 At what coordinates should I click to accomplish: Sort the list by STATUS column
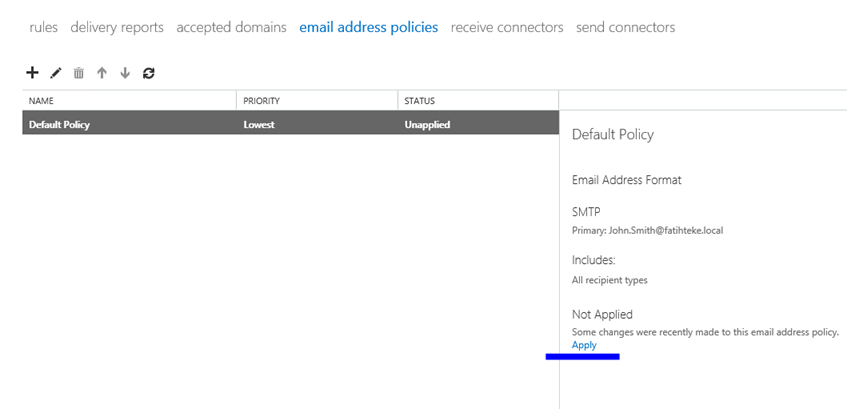[x=478, y=100]
